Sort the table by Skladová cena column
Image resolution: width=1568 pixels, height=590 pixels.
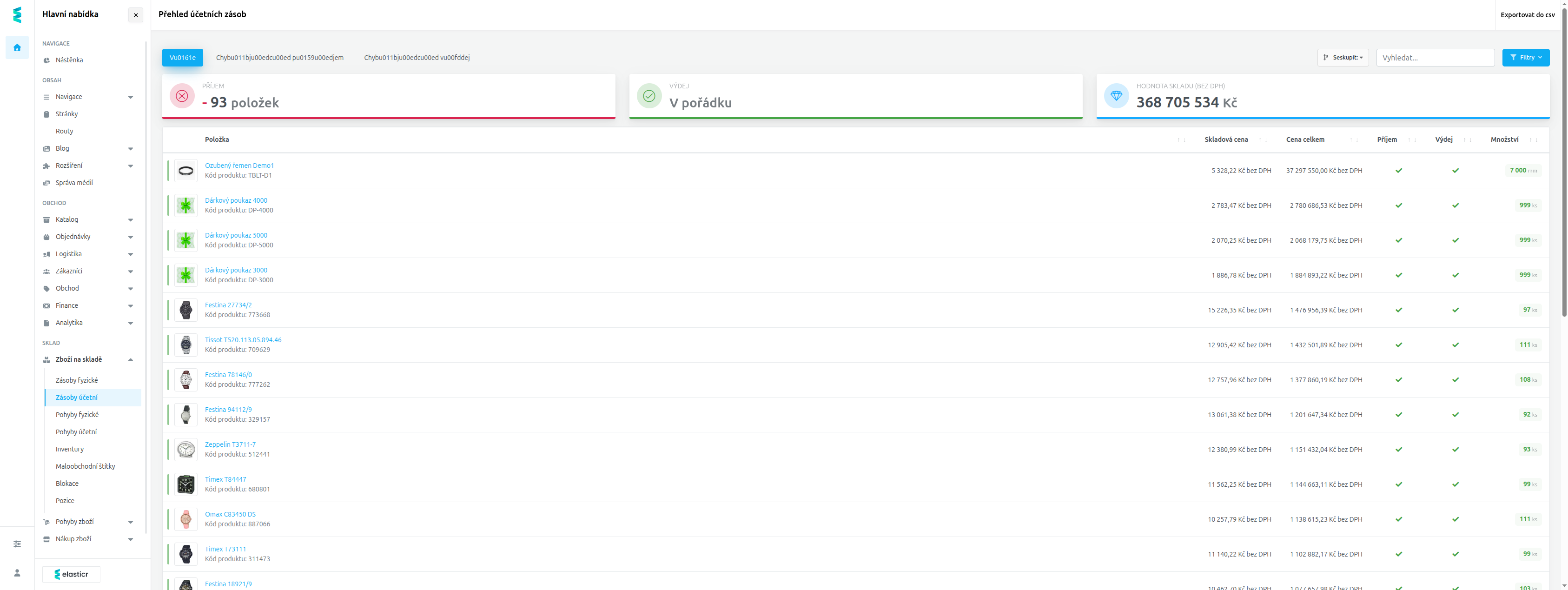[x=1226, y=139]
